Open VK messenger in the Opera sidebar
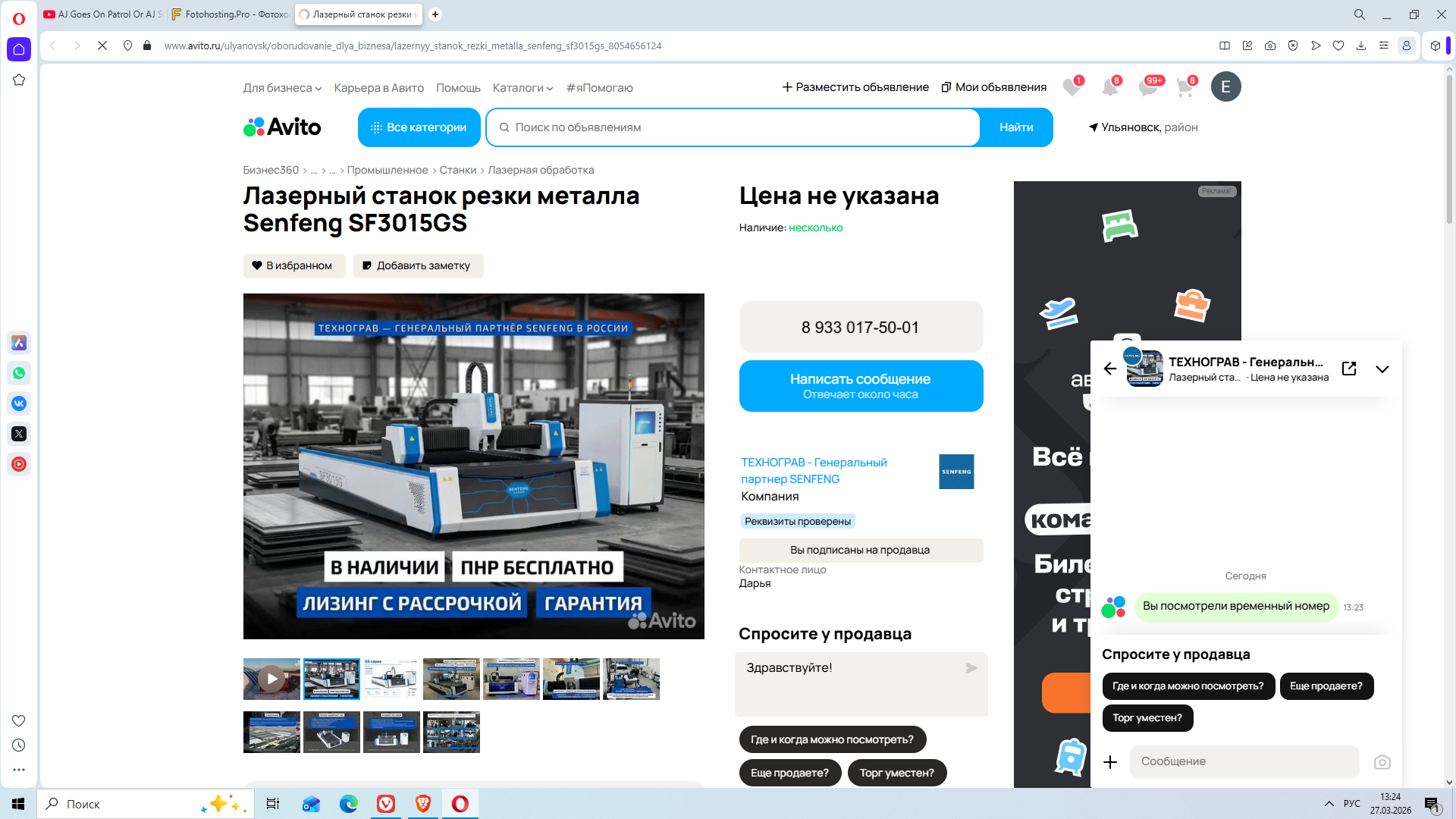This screenshot has height=819, width=1456. [x=19, y=403]
